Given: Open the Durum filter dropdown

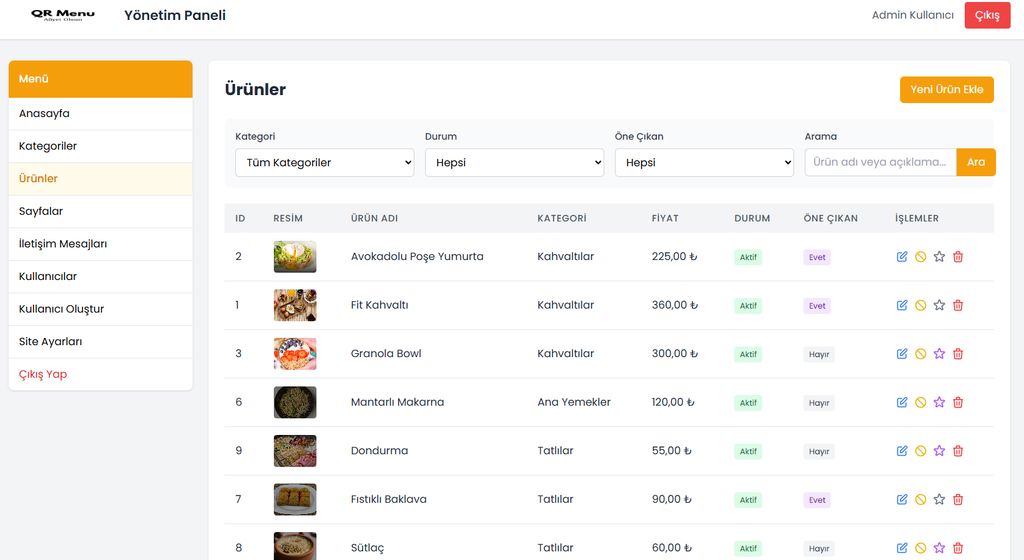Looking at the screenshot, I should (515, 163).
